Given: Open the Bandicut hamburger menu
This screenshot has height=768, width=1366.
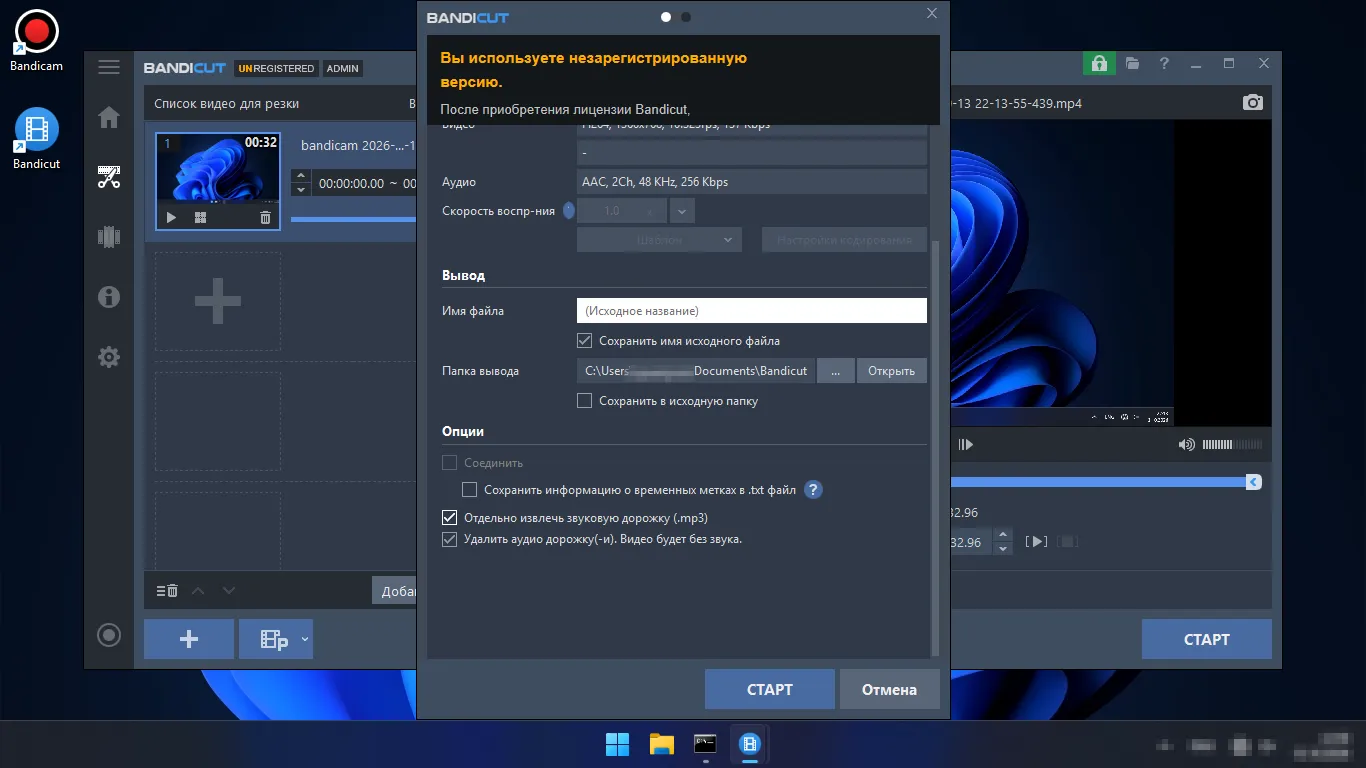Looking at the screenshot, I should pyautogui.click(x=109, y=67).
